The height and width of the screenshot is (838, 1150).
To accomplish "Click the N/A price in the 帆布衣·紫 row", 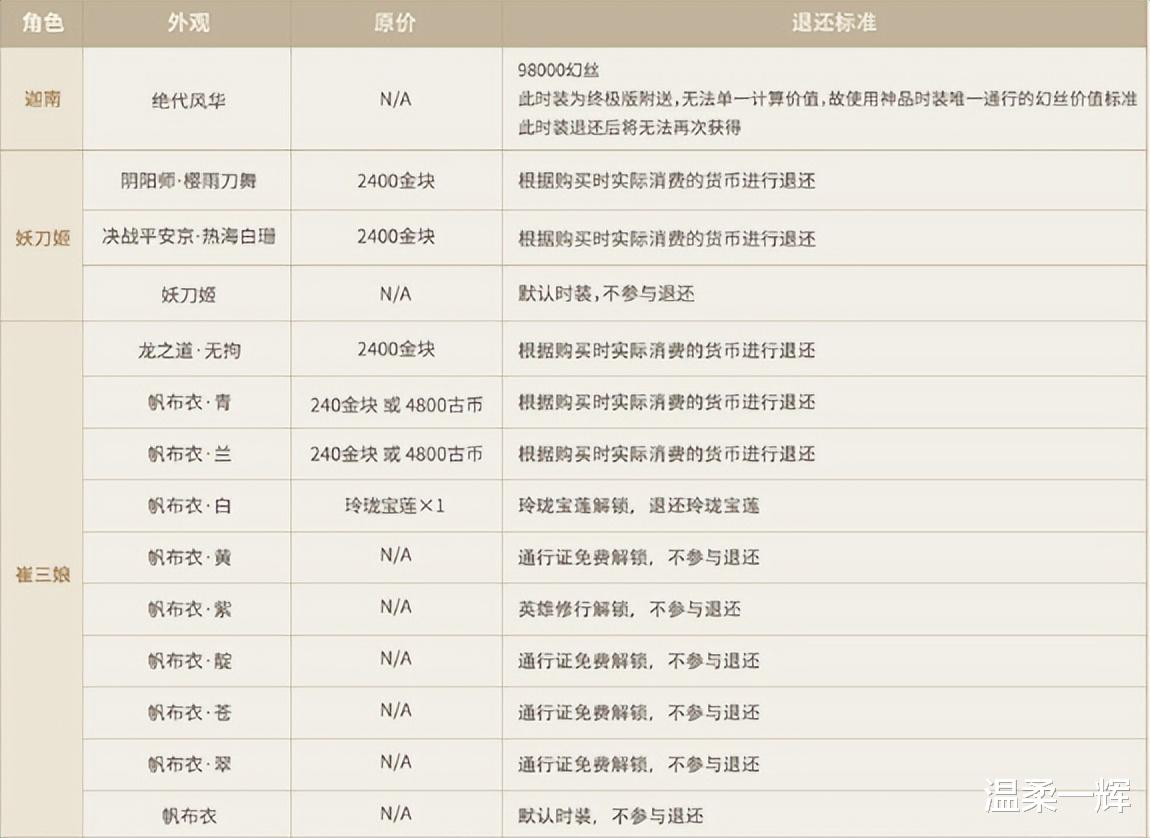I will [395, 607].
